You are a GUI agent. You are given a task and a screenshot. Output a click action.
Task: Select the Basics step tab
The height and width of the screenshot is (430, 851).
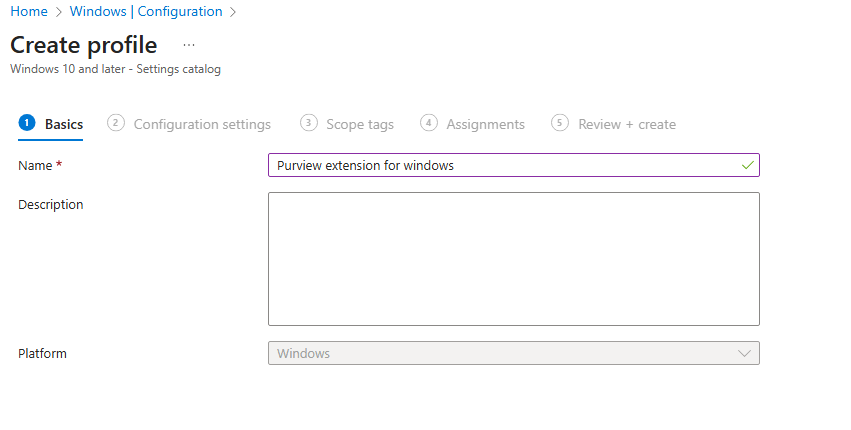point(51,124)
